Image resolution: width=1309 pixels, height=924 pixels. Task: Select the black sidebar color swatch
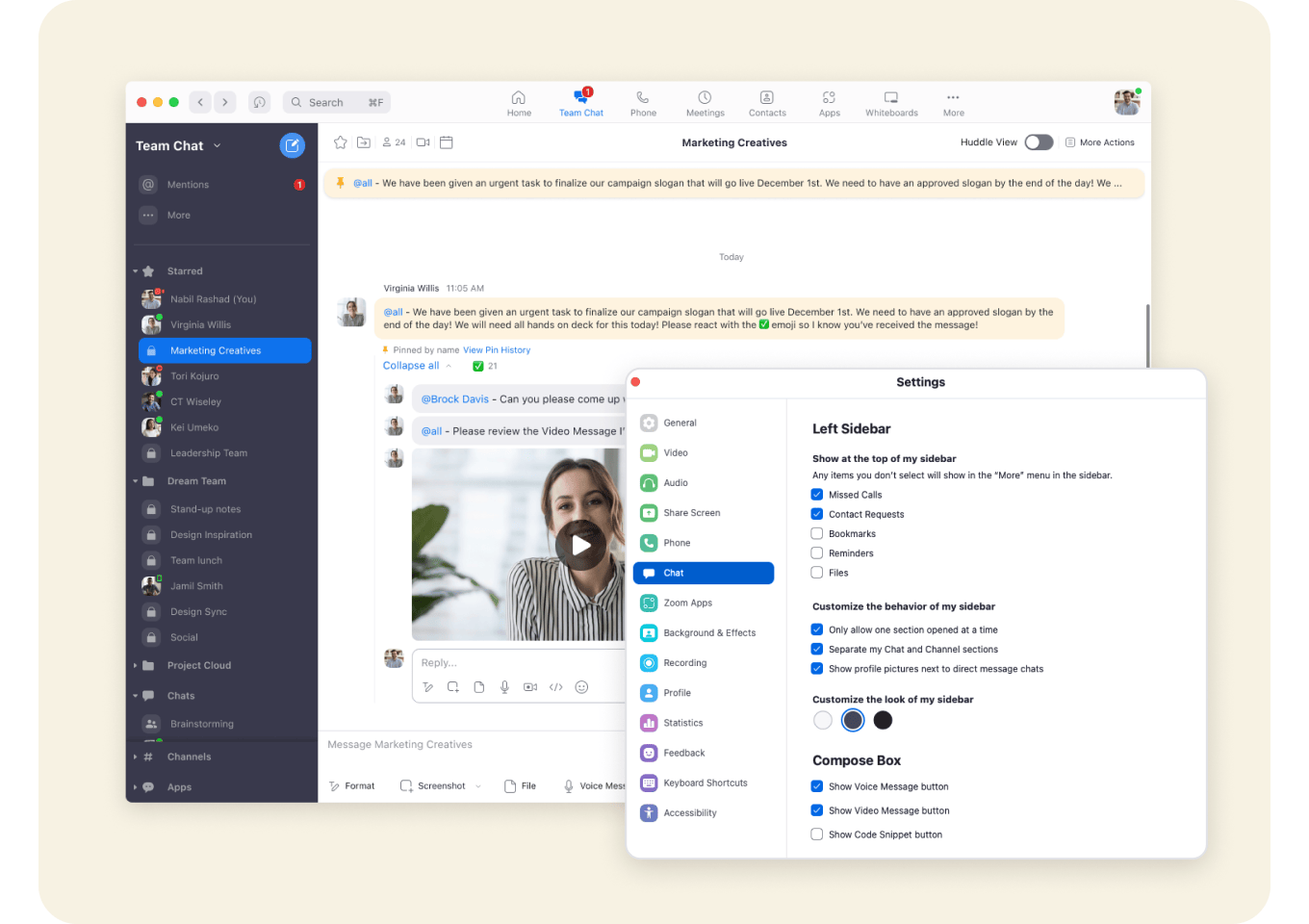883,720
